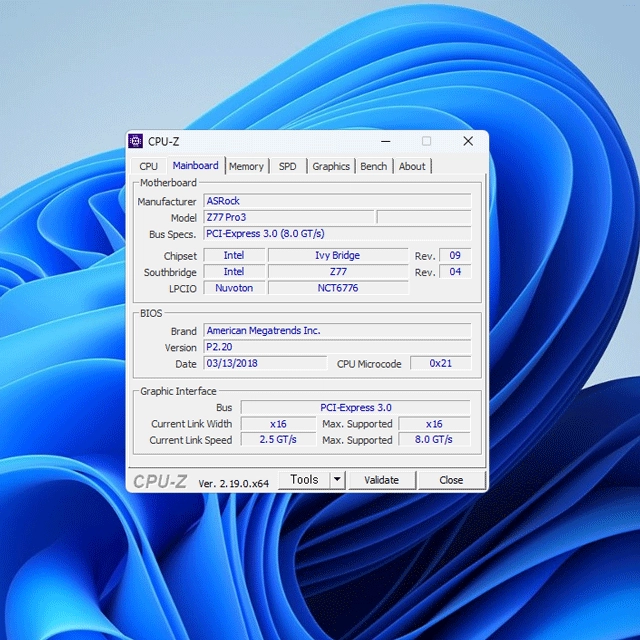Viewport: 640px width, 640px height.
Task: Click the Southbridge Z77 value
Action: pos(338,271)
